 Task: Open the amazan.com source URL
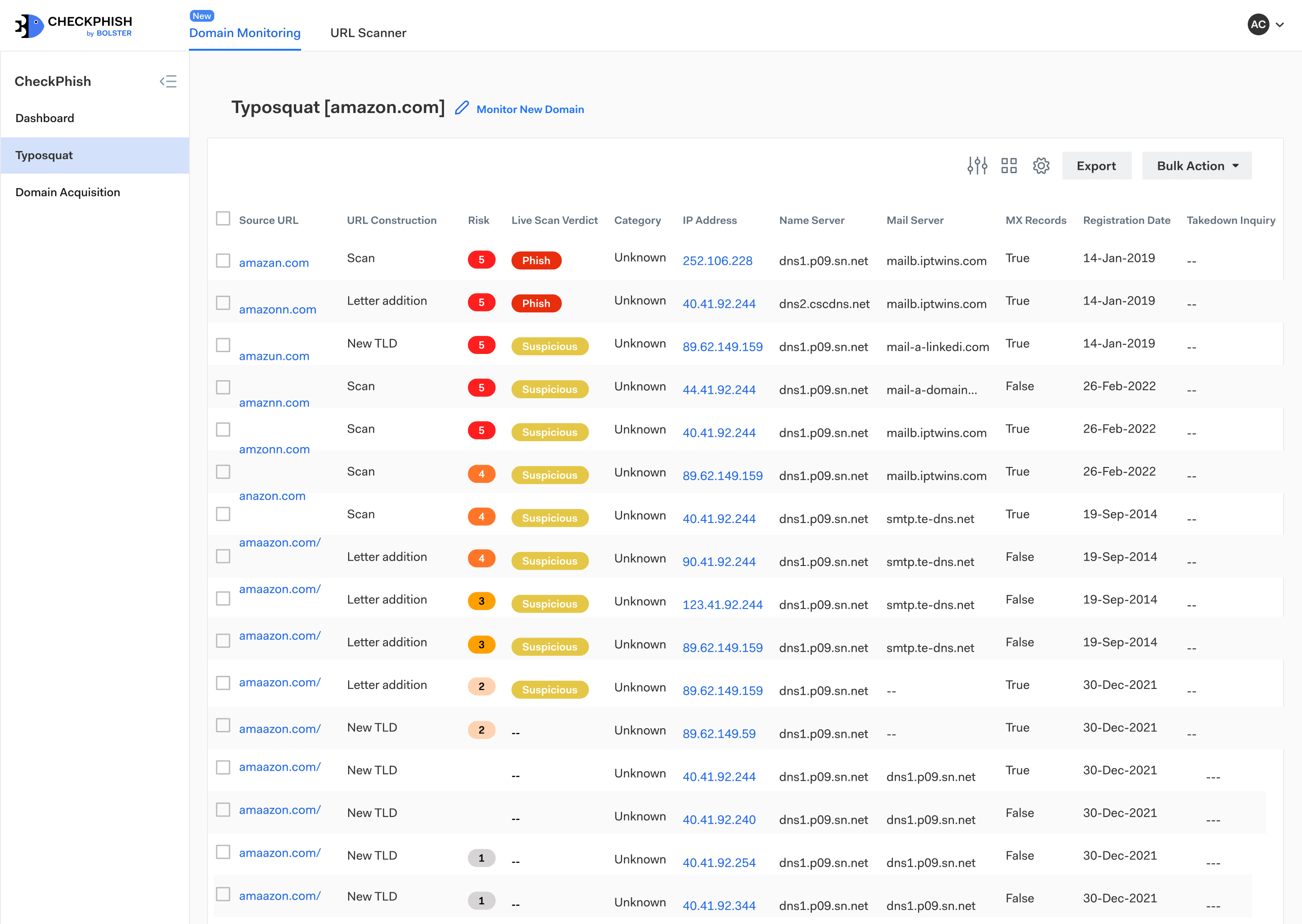pos(274,263)
